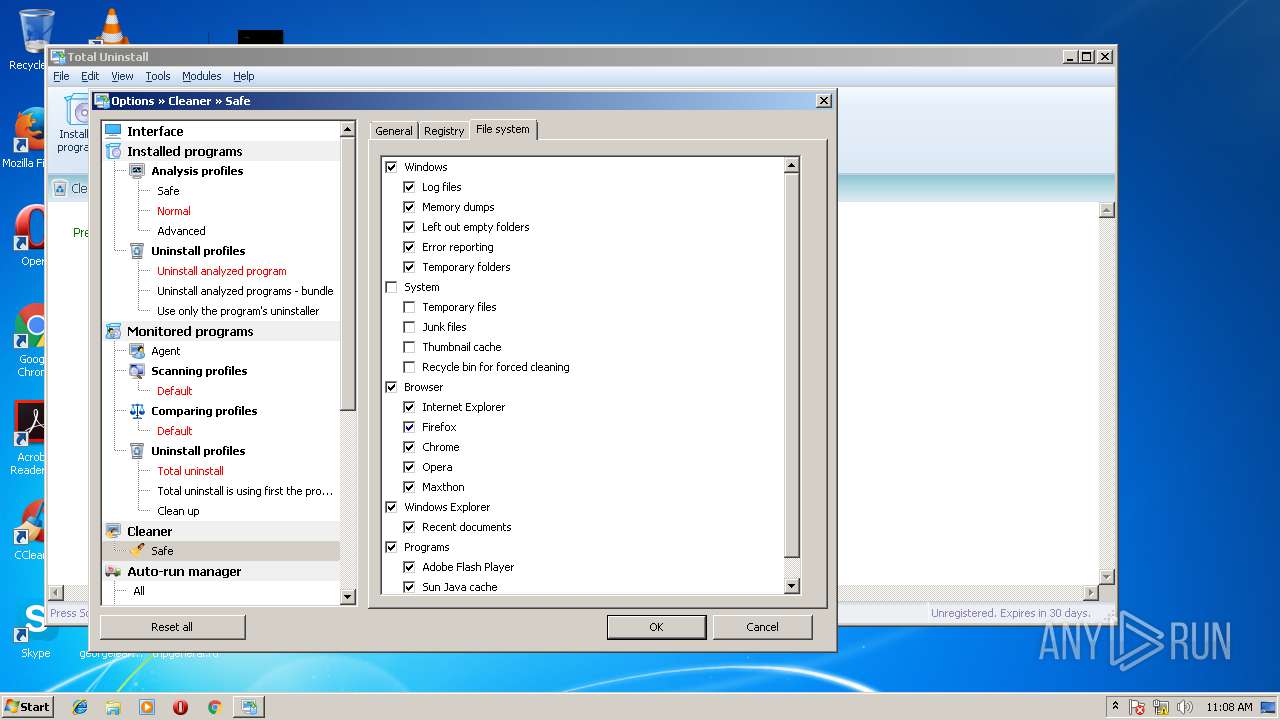Open Opera from the taskbar
This screenshot has height=720, width=1280.
[x=180, y=707]
